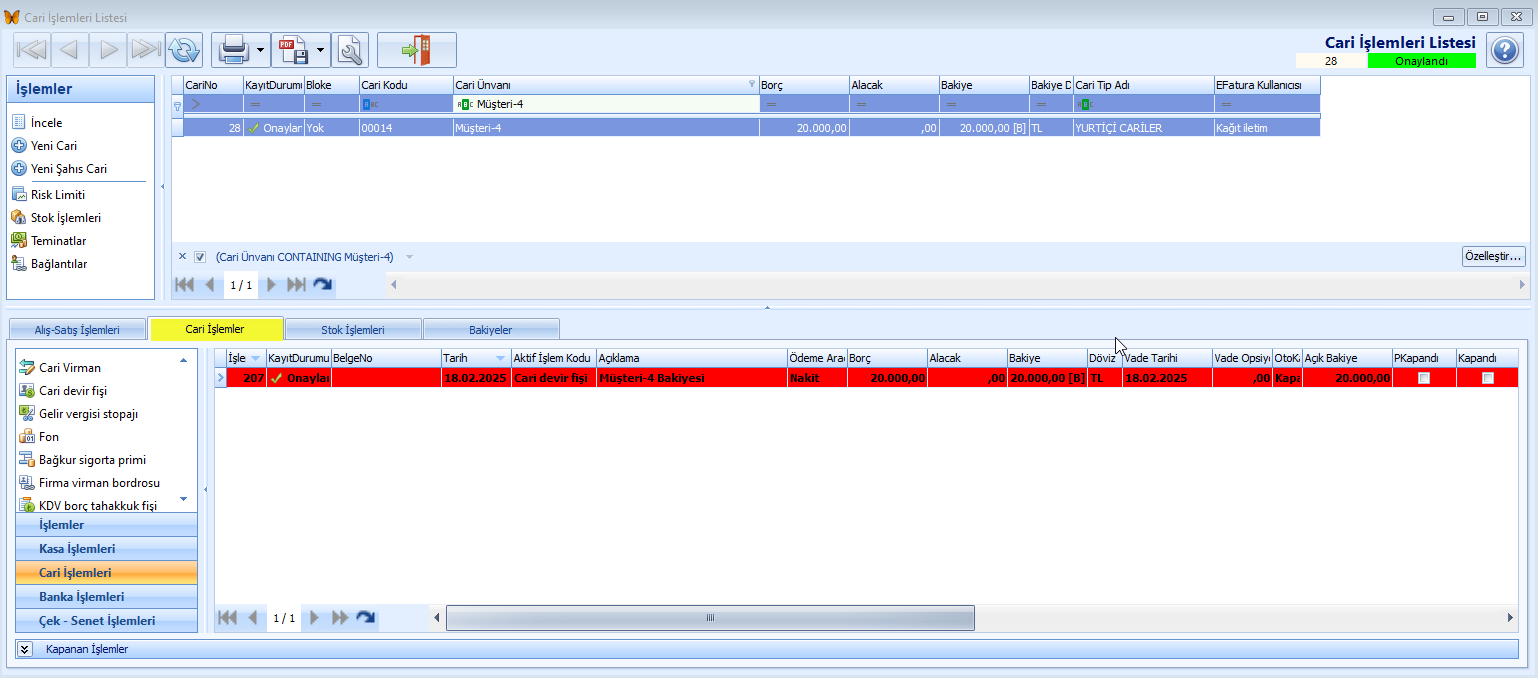Image resolution: width=1538 pixels, height=678 pixels.
Task: Click the printer icon in toolbar
Action: click(232, 49)
